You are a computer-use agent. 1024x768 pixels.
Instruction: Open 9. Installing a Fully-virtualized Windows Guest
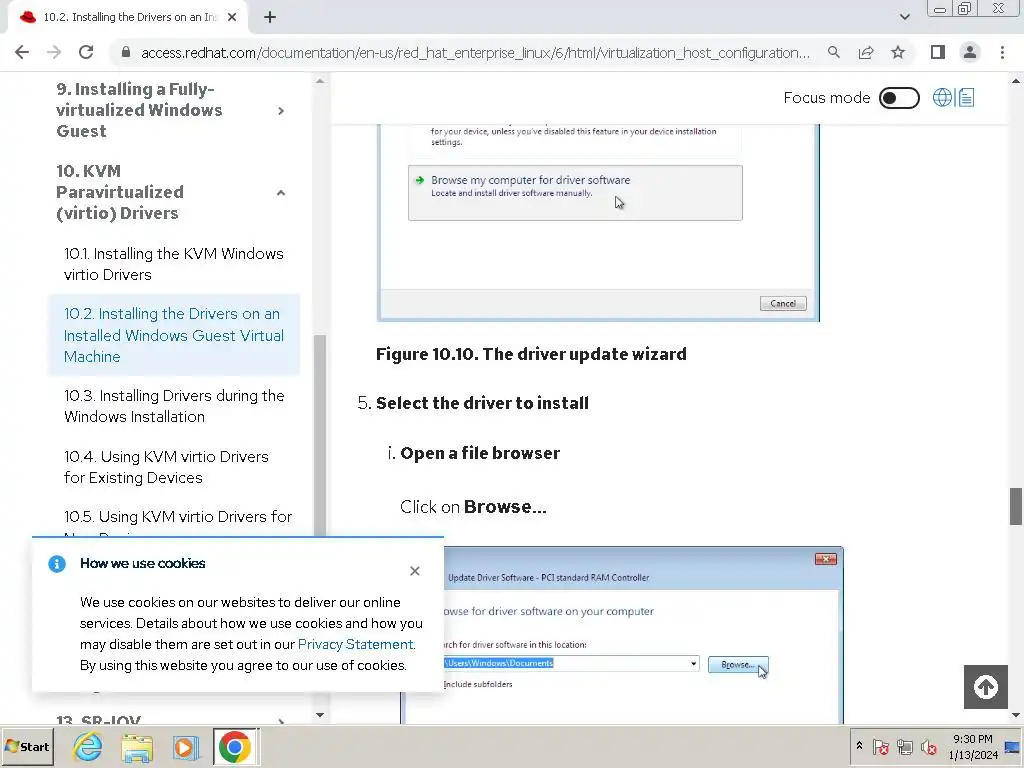tap(139, 110)
